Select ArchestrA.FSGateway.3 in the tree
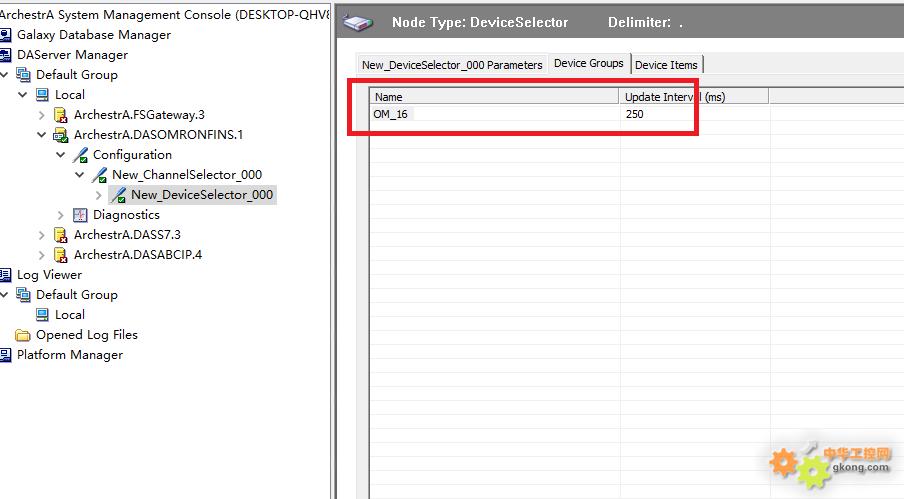Viewport: 904px width, 499px height. [140, 115]
